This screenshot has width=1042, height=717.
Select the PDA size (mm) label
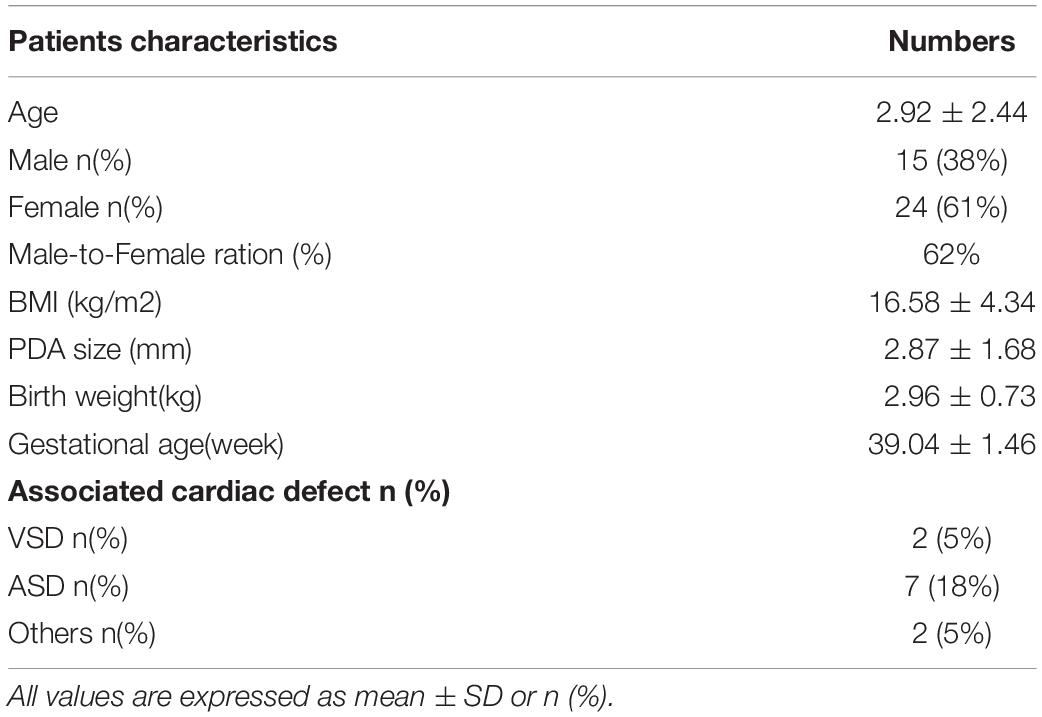[x=100, y=350]
